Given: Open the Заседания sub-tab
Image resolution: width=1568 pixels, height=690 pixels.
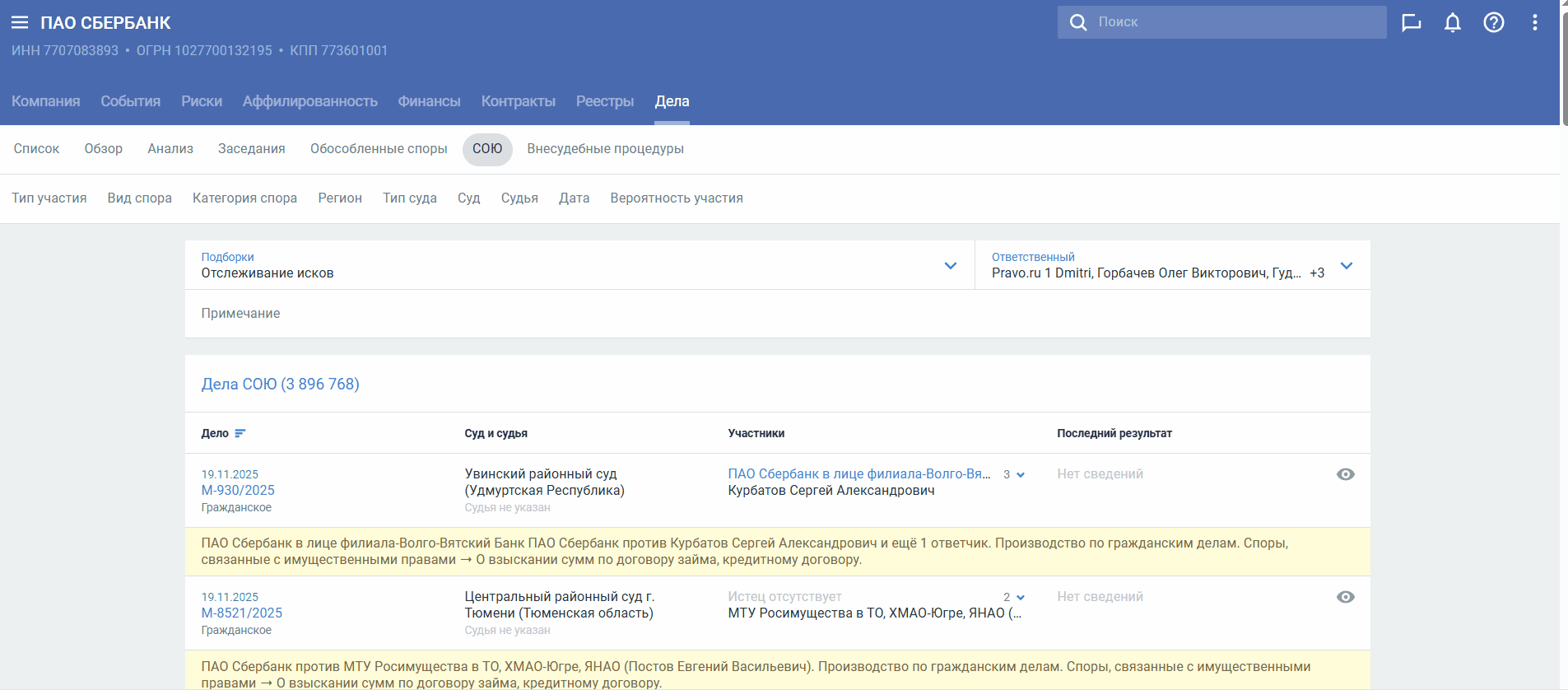Looking at the screenshot, I should (x=251, y=149).
